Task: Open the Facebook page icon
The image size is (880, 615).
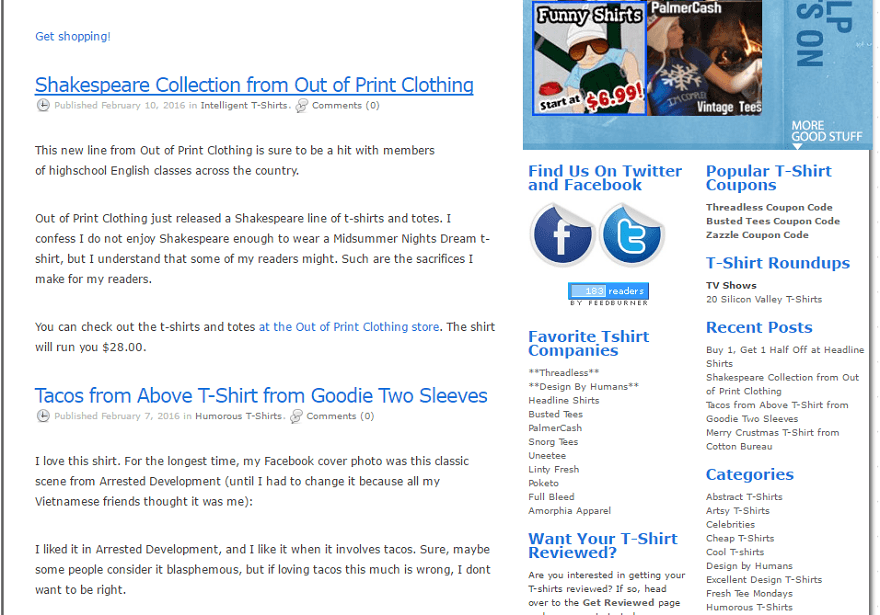Action: [562, 235]
